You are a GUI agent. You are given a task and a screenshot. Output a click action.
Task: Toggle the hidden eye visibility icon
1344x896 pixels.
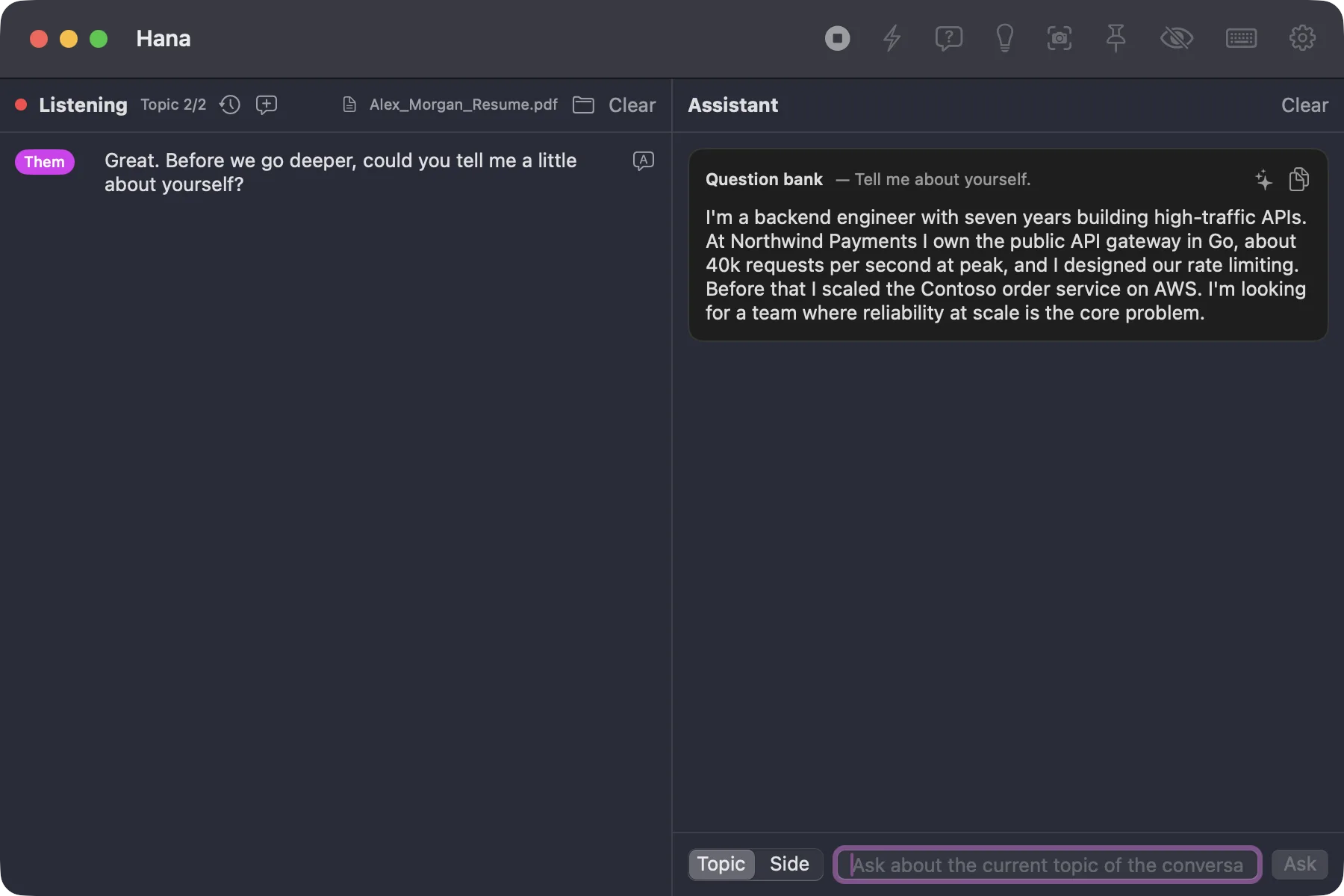[1177, 38]
